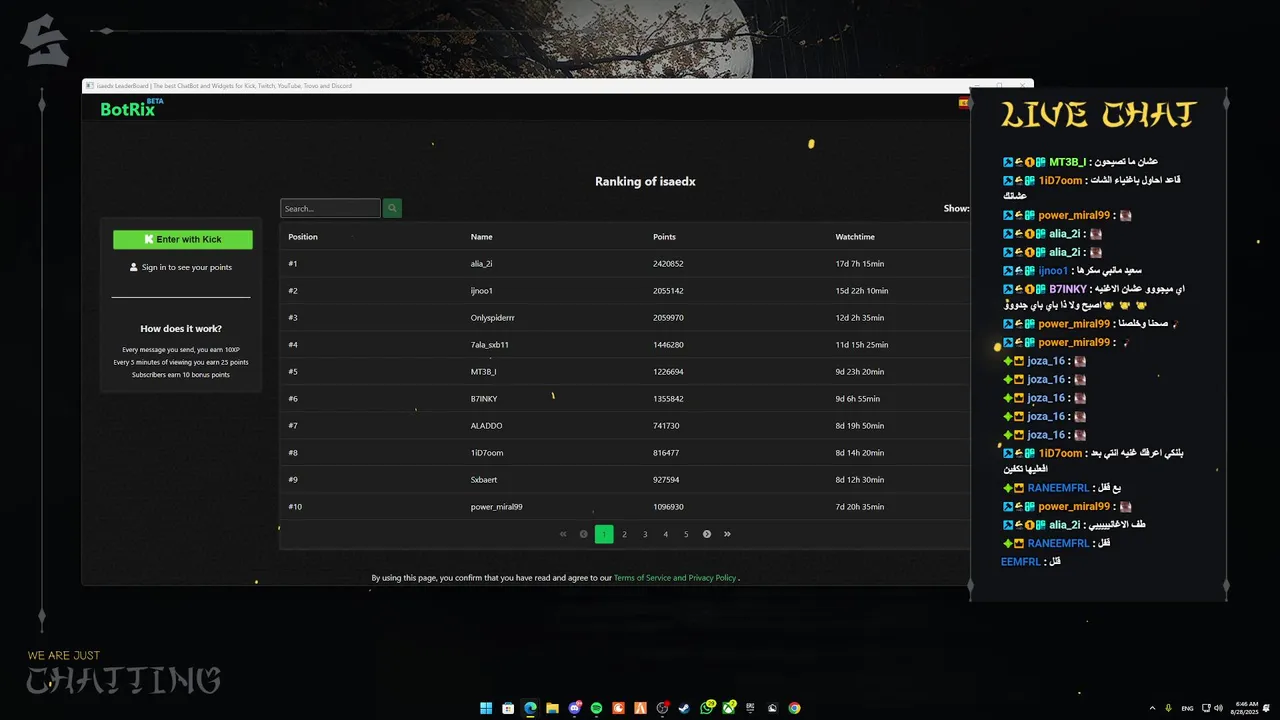Select name 1iD7oom in ranking table
The width and height of the screenshot is (1280, 720).
pos(487,453)
